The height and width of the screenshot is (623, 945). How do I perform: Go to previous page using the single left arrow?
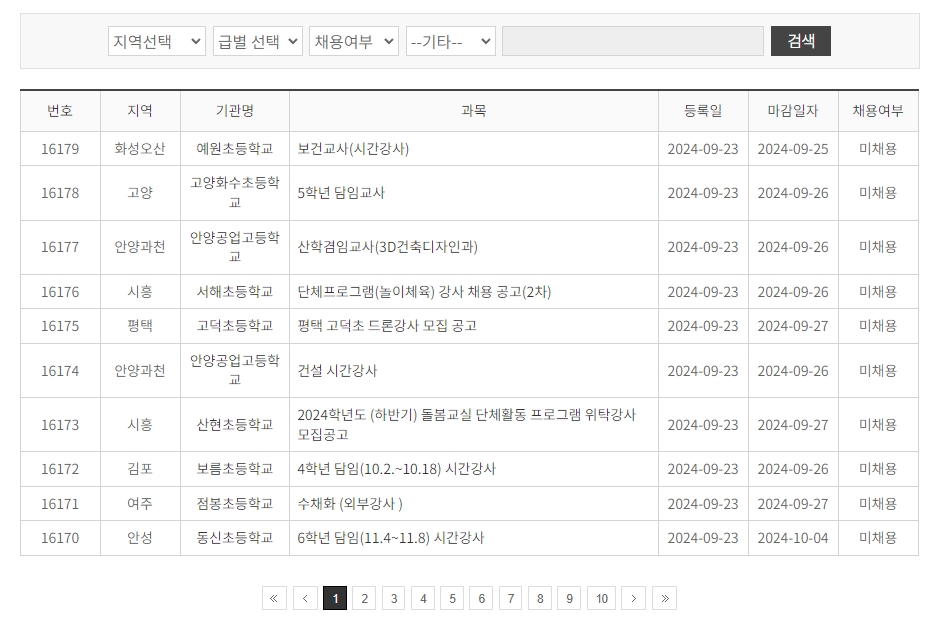[x=305, y=598]
